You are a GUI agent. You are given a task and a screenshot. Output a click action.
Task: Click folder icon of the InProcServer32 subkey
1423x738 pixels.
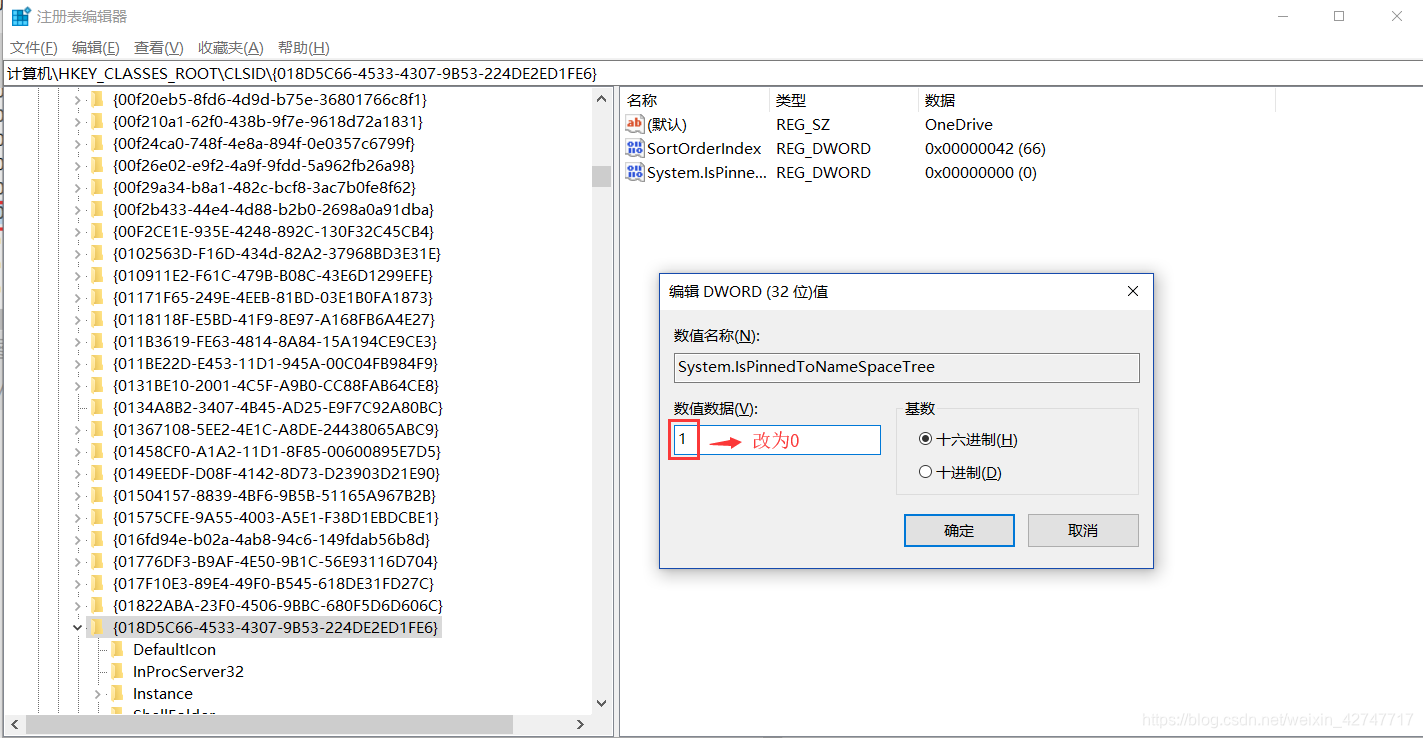(x=117, y=671)
